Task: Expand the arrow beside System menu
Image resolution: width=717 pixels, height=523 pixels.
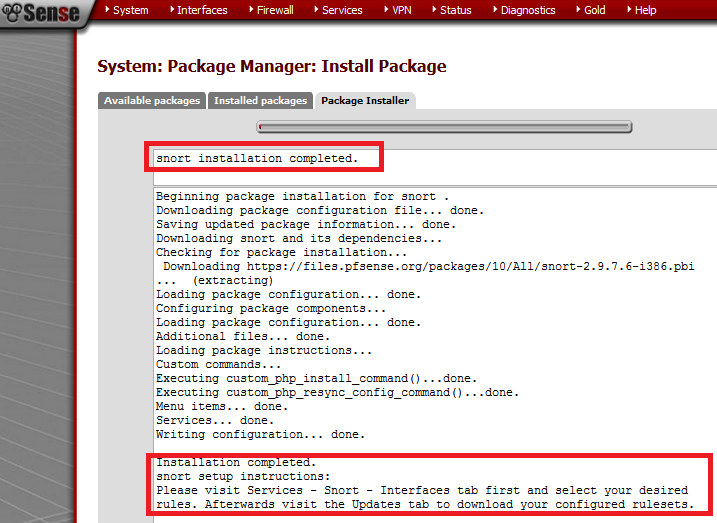Action: pyautogui.click(x=107, y=10)
